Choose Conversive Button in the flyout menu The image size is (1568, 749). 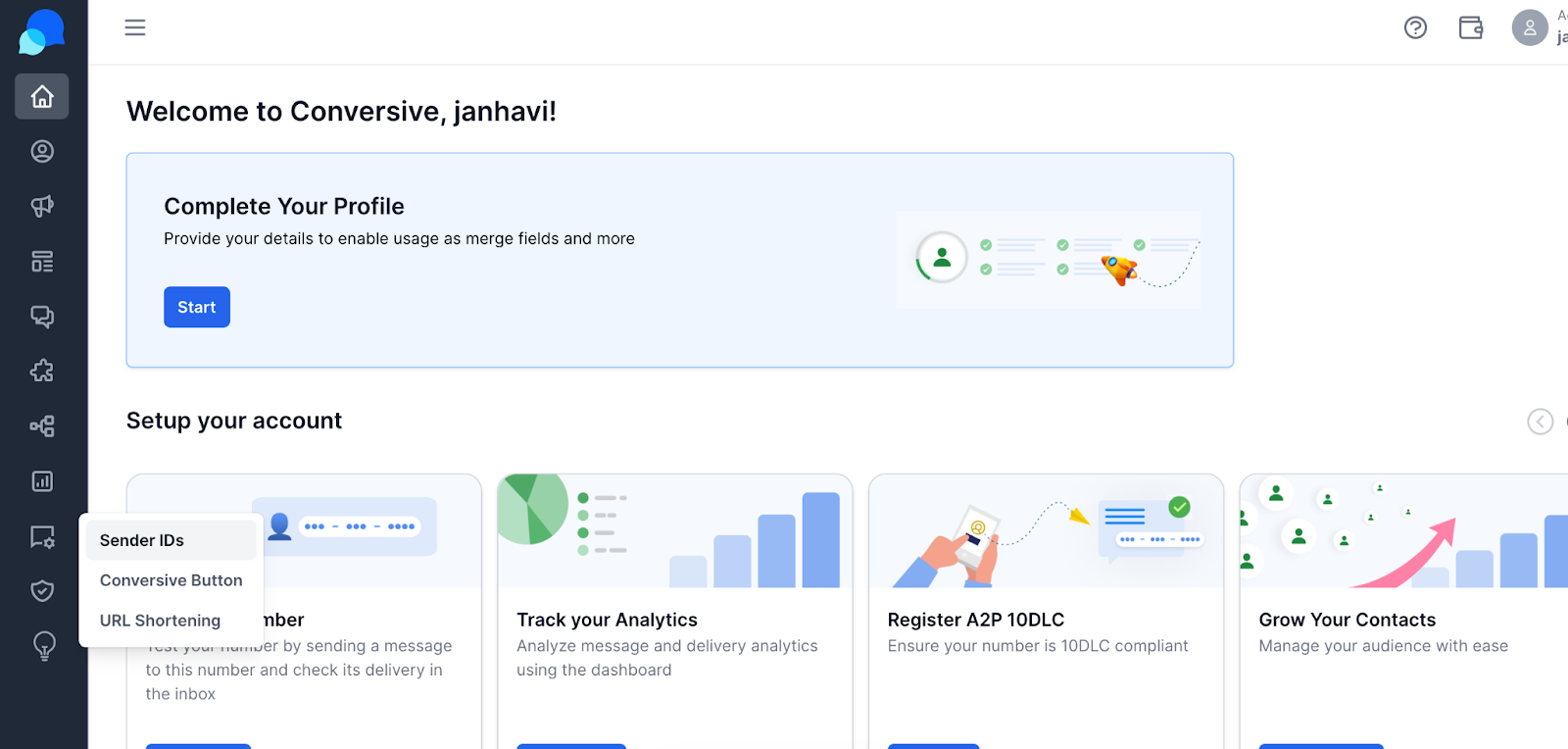click(x=171, y=580)
